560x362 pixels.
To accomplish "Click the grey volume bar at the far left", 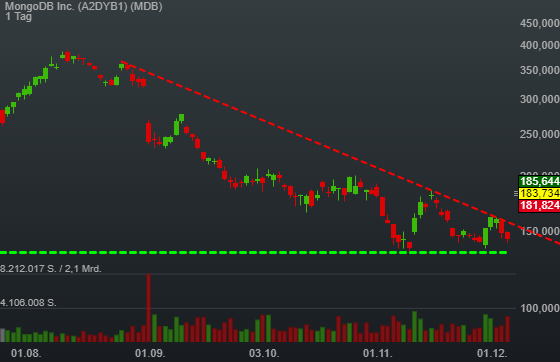I will point(2,335).
